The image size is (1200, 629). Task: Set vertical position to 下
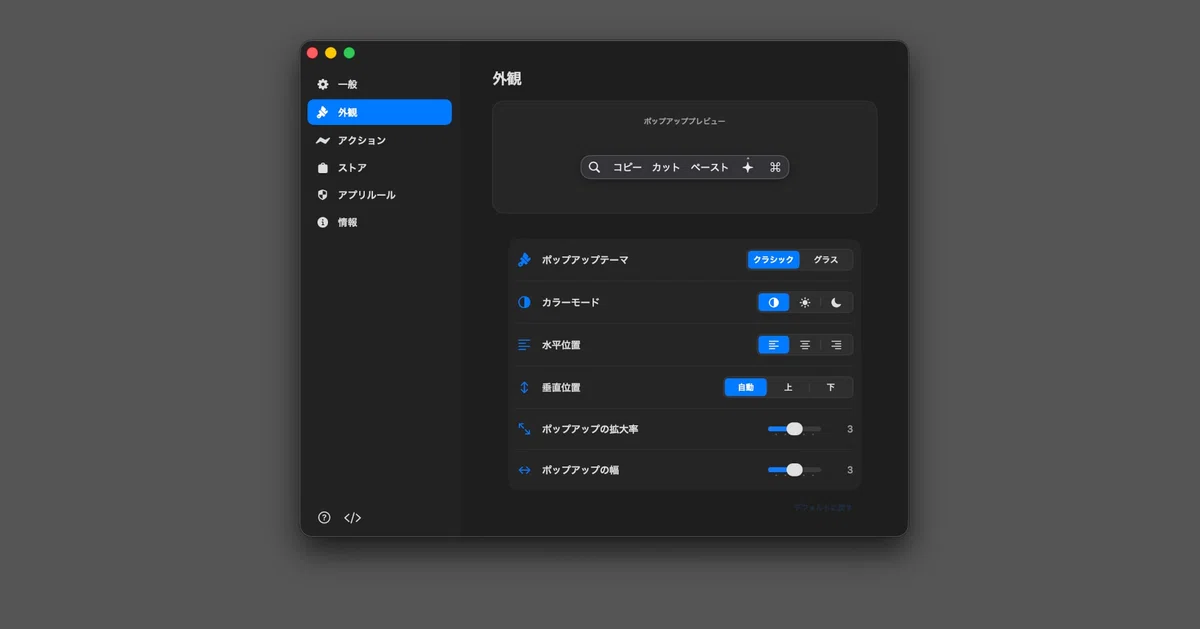tap(831, 387)
